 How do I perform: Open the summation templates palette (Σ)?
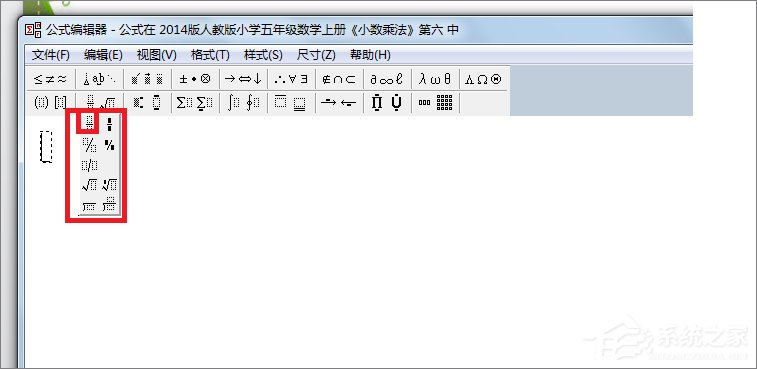[x=195, y=102]
